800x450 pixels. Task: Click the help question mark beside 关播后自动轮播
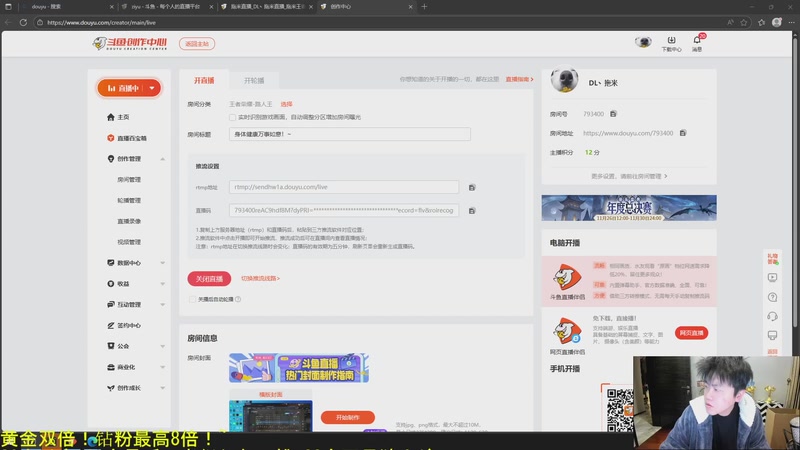238,299
